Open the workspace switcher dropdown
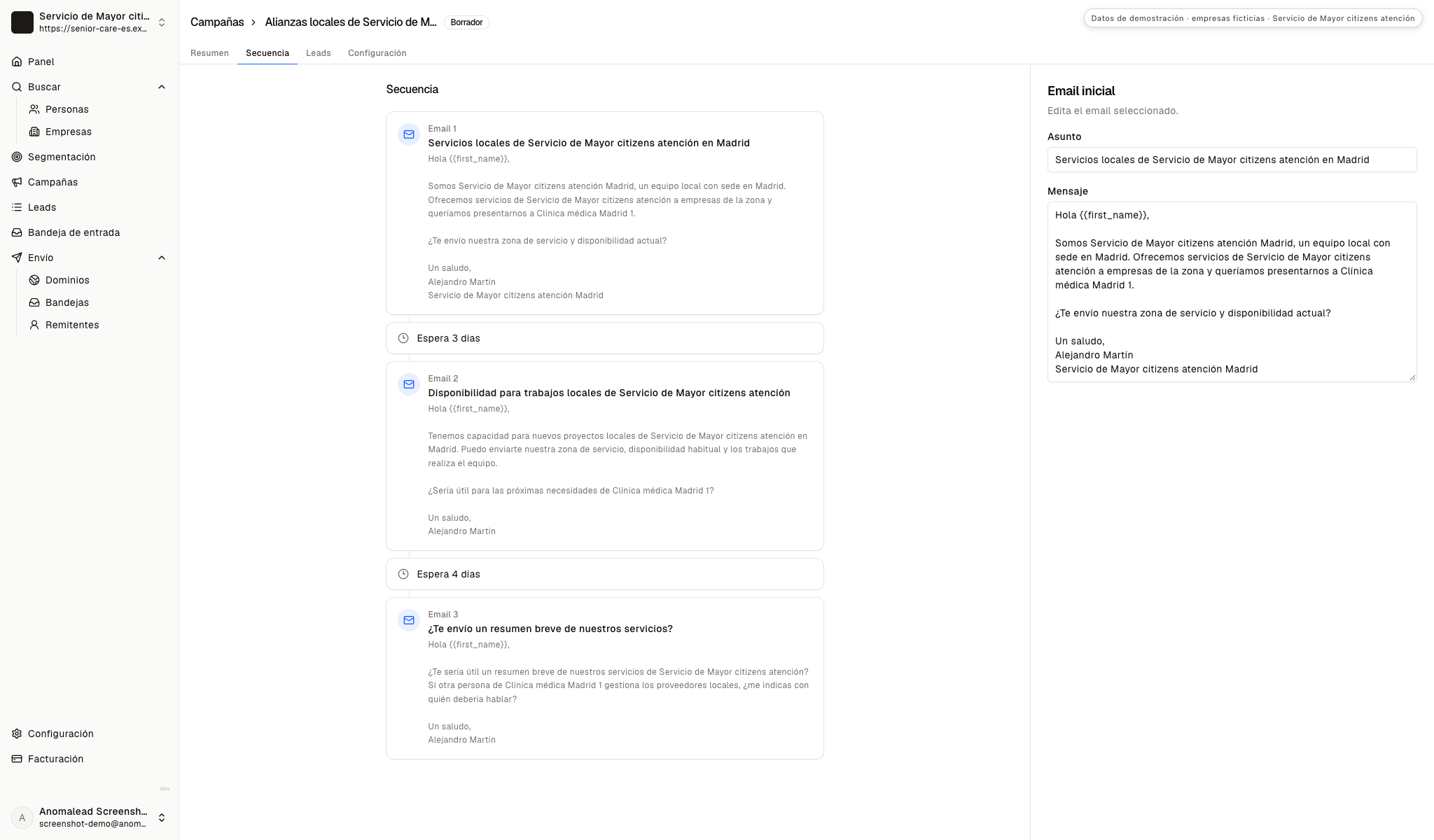Image resolution: width=1434 pixels, height=840 pixels. pyautogui.click(x=89, y=22)
